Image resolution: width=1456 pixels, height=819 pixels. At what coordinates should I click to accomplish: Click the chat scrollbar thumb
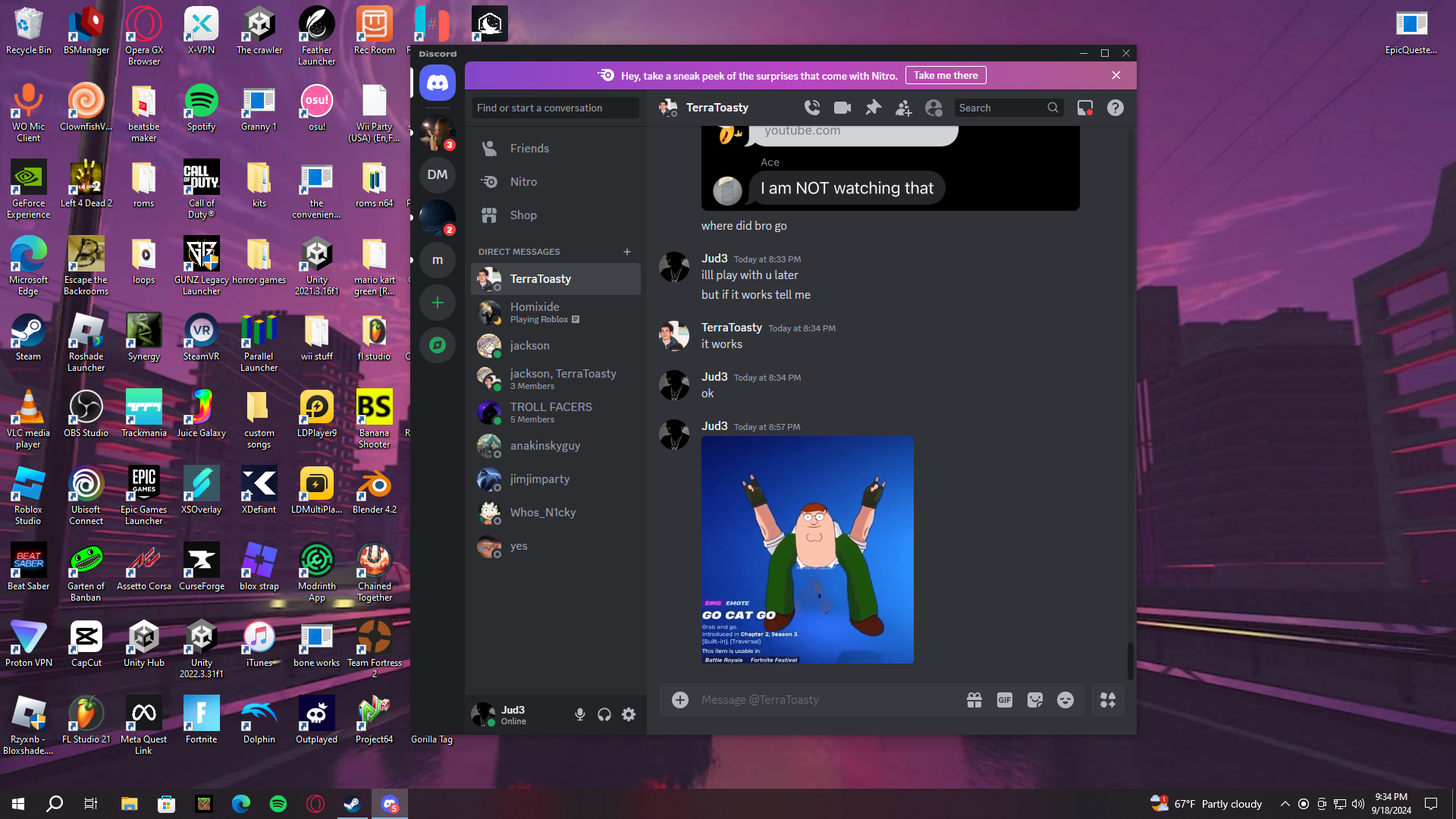coord(1130,660)
